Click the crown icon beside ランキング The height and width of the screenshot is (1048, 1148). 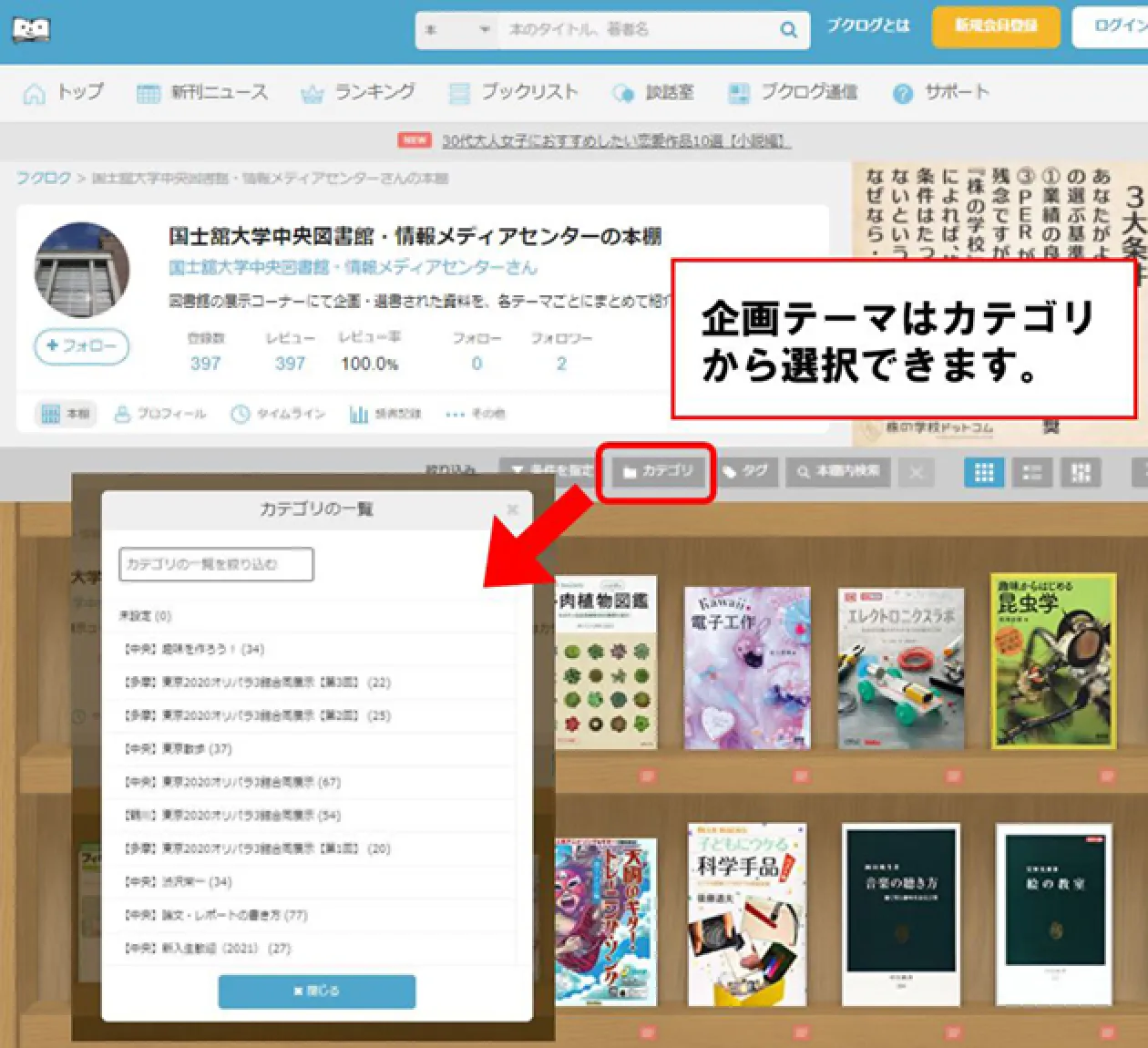(313, 94)
